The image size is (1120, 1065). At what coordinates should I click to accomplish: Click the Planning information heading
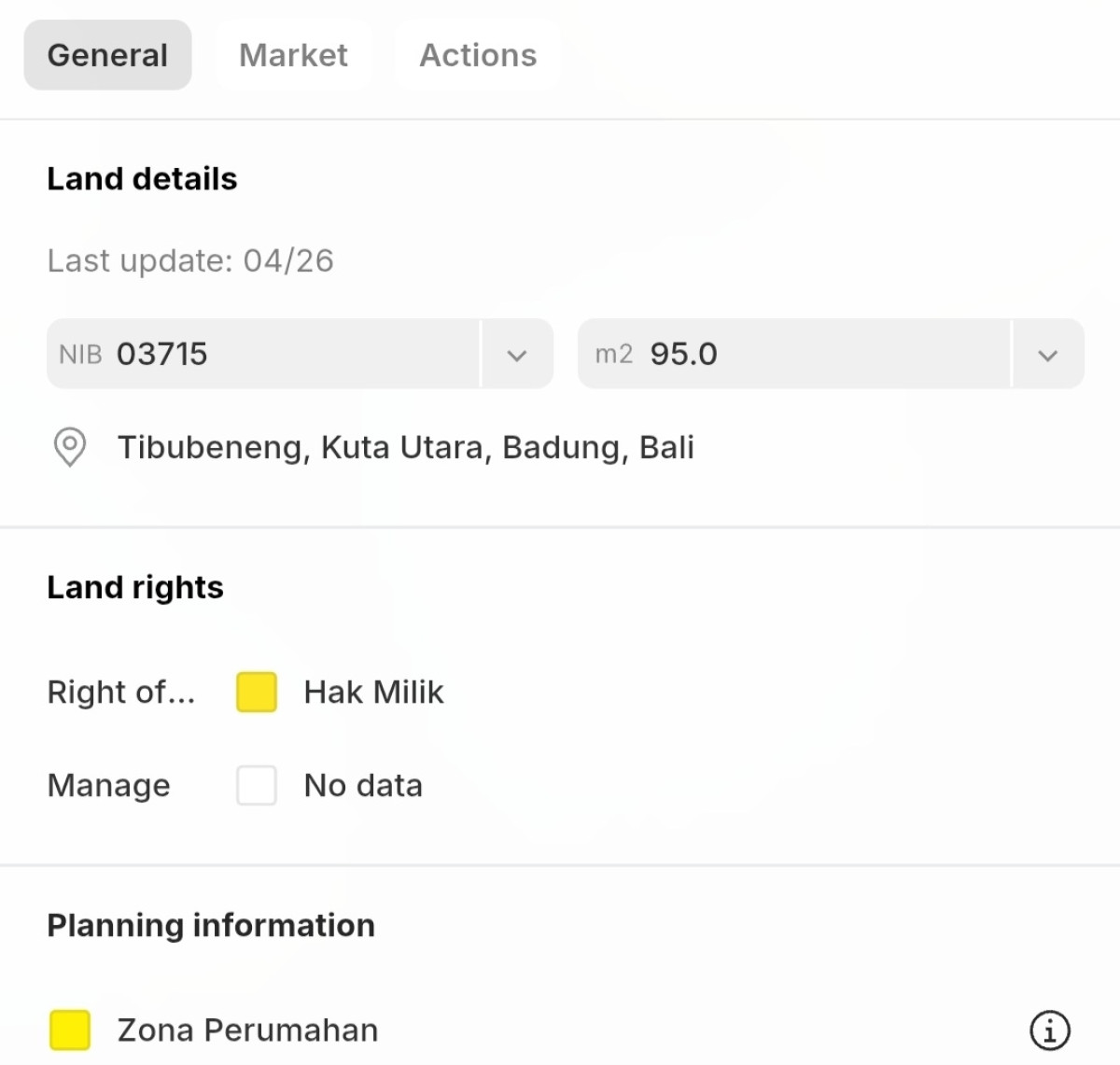211,925
